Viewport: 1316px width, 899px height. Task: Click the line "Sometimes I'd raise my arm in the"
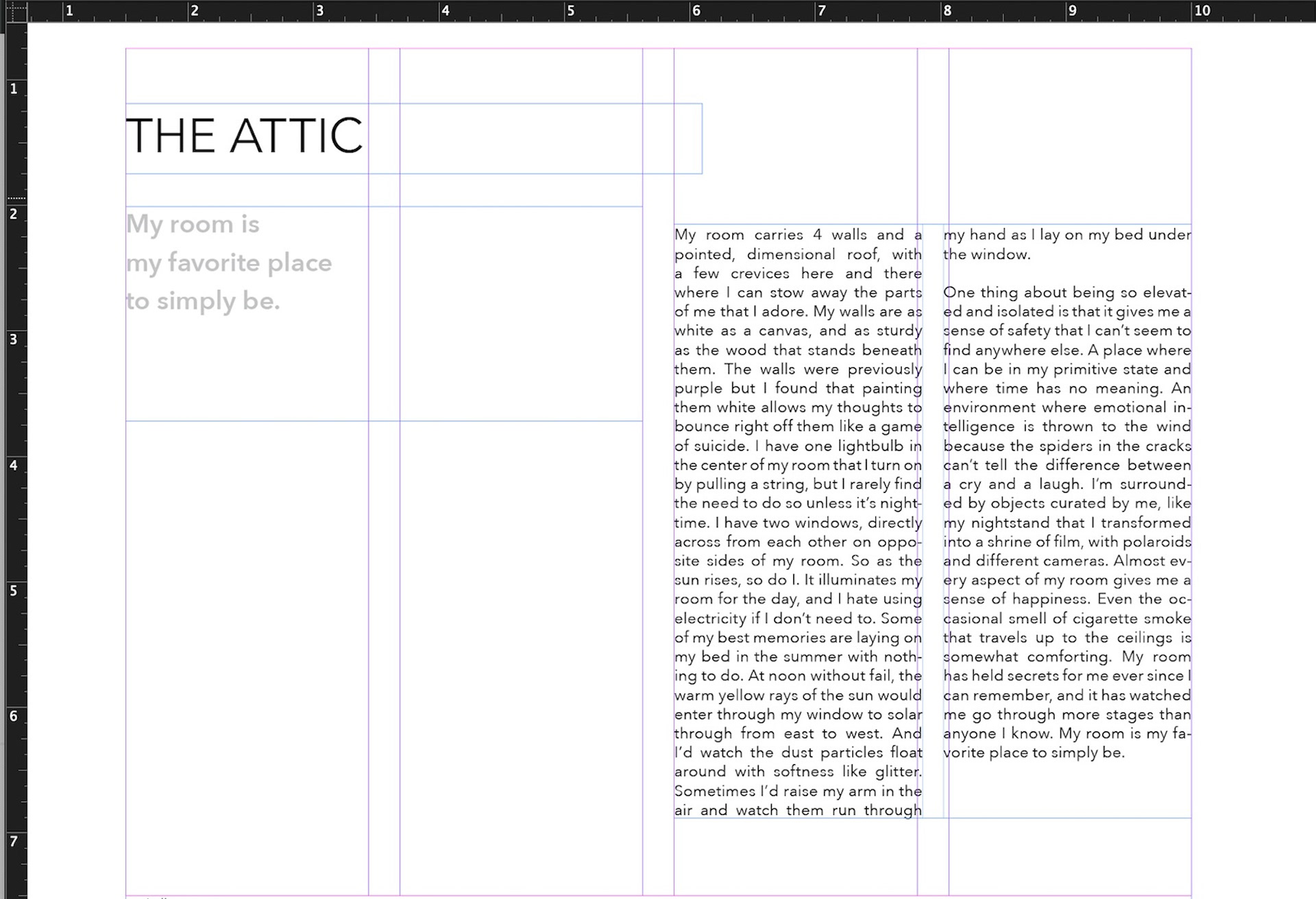coord(798,791)
